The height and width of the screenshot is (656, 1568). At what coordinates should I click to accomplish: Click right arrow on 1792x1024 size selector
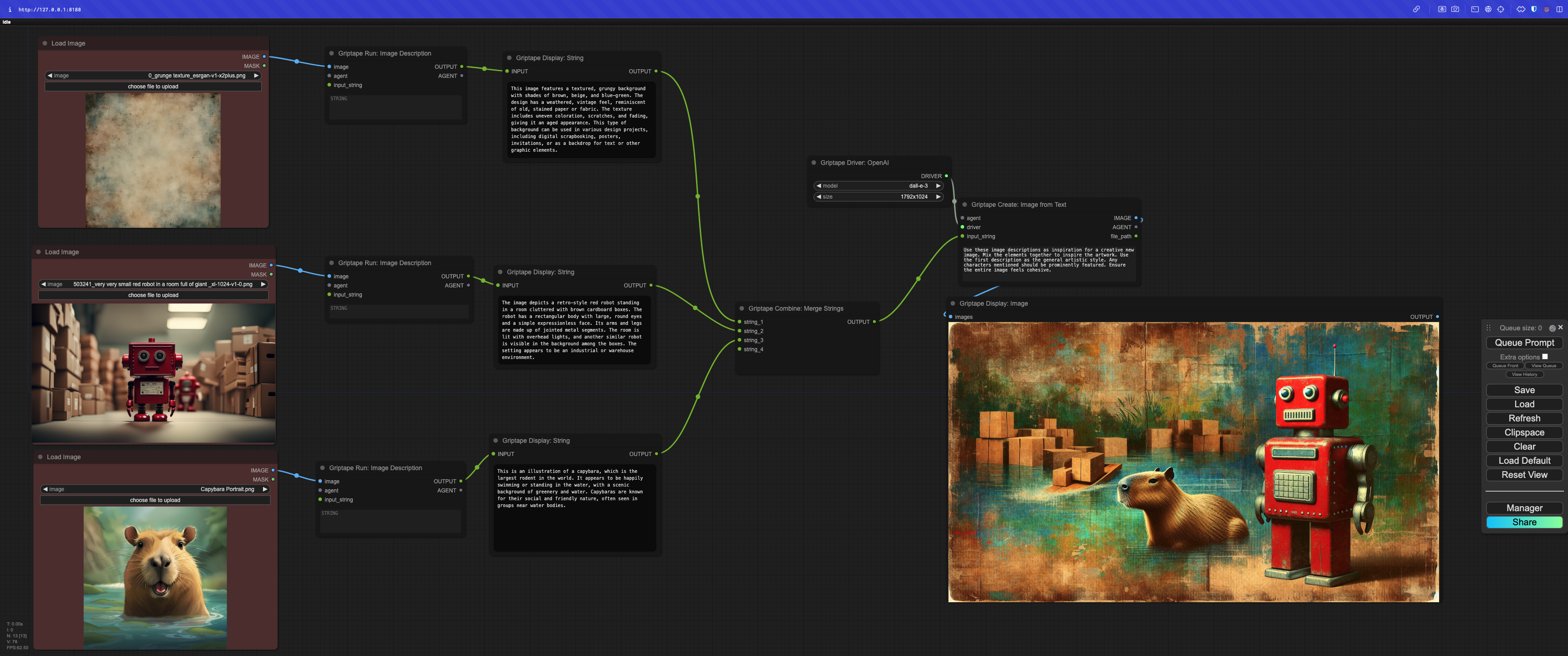(938, 196)
